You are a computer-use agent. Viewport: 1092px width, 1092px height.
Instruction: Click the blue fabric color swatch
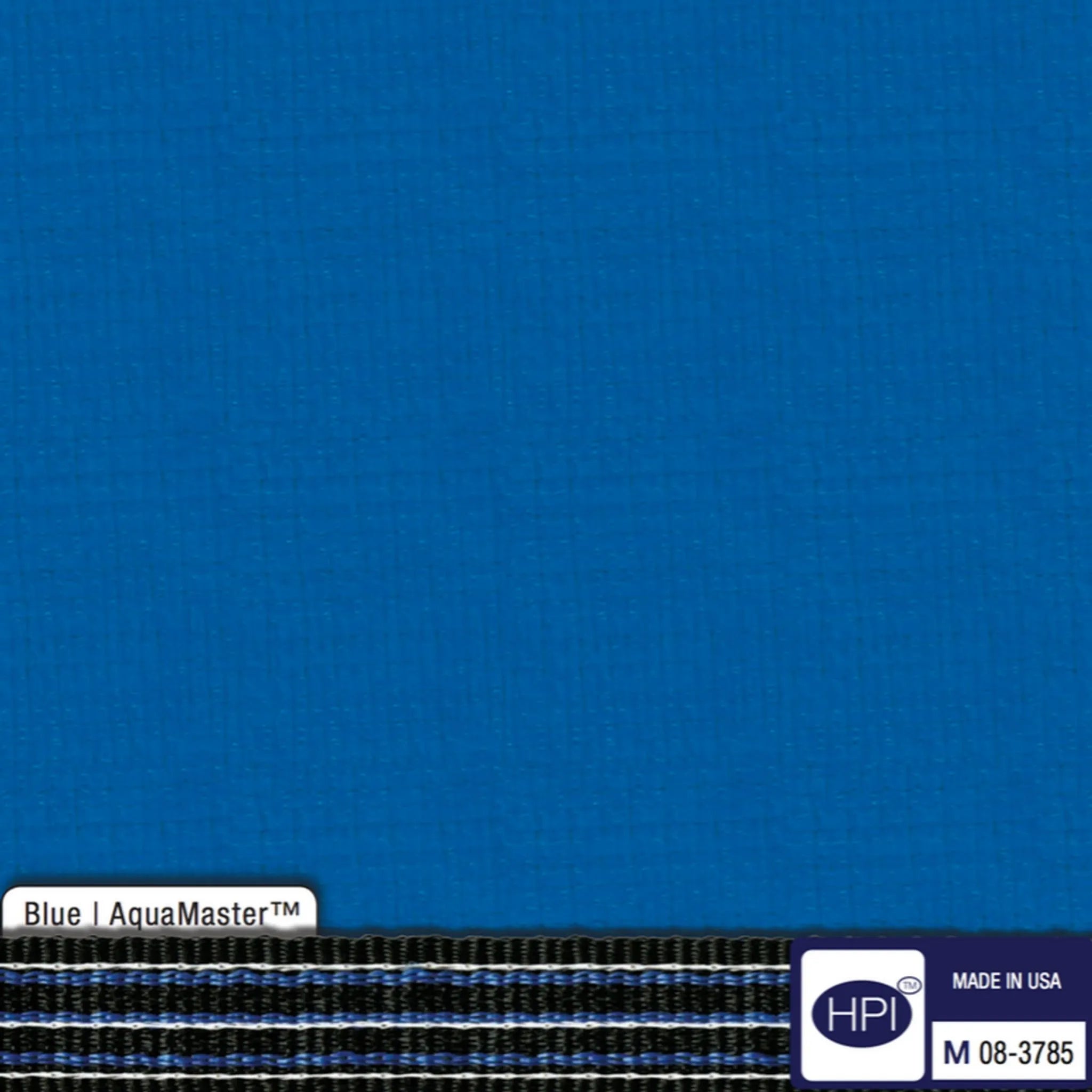coord(546,441)
